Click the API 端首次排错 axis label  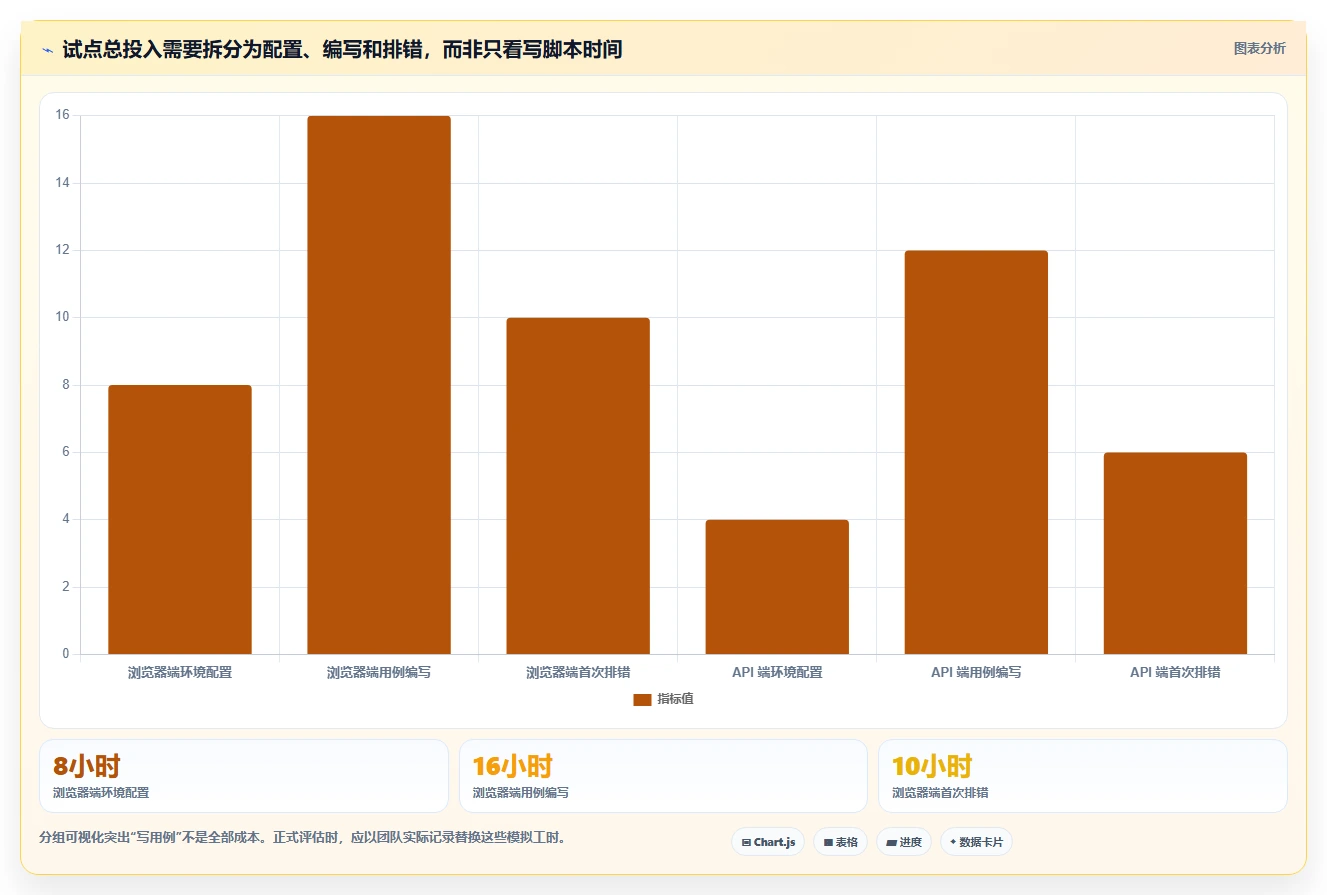[x=1175, y=672]
